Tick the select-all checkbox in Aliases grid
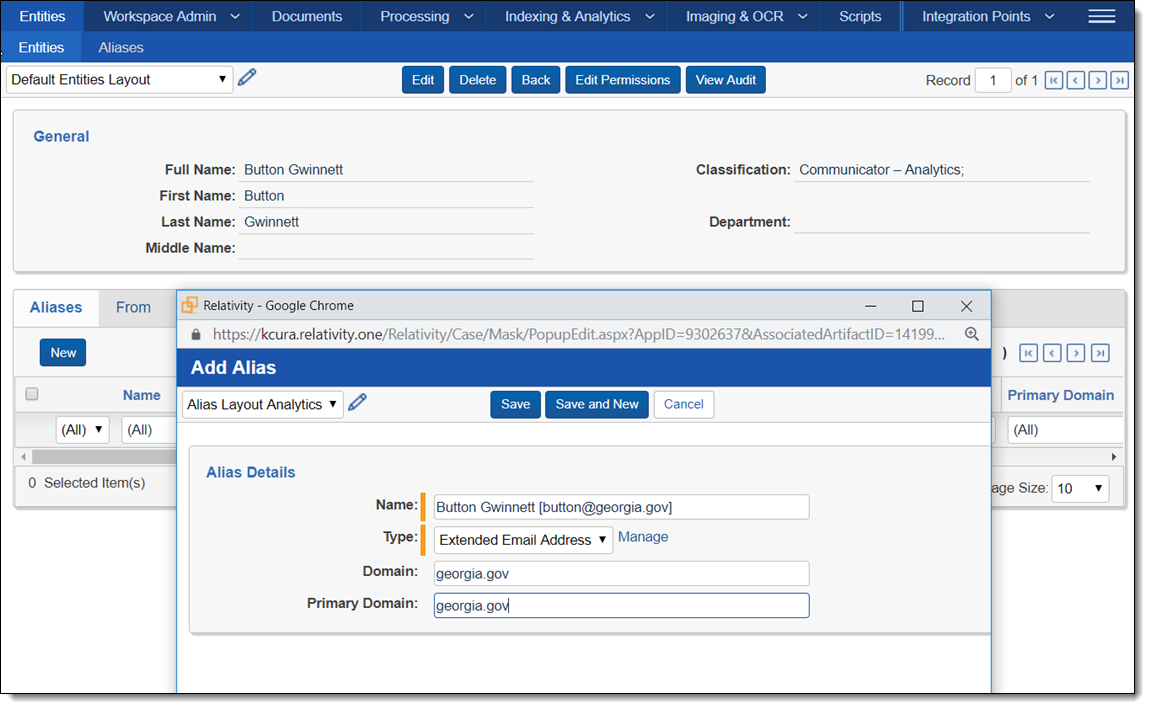Screen dimensions: 1150x709 tap(32, 395)
